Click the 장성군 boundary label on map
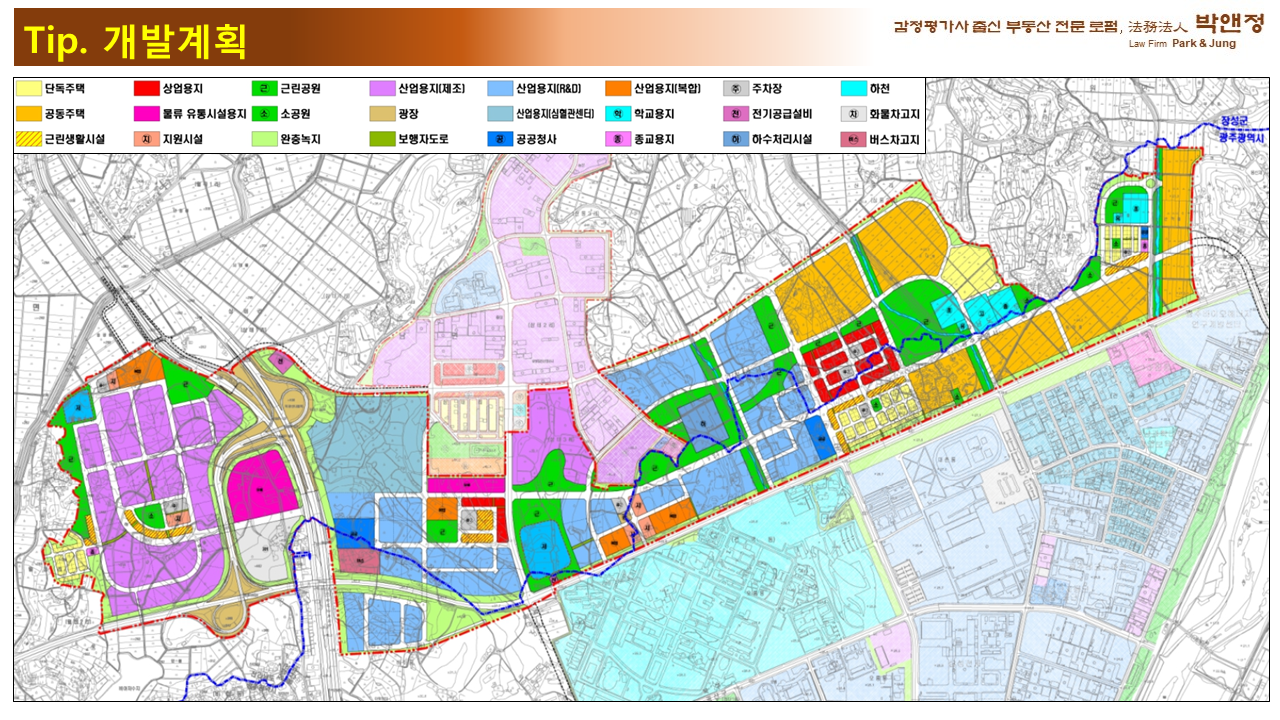 pos(1234,122)
